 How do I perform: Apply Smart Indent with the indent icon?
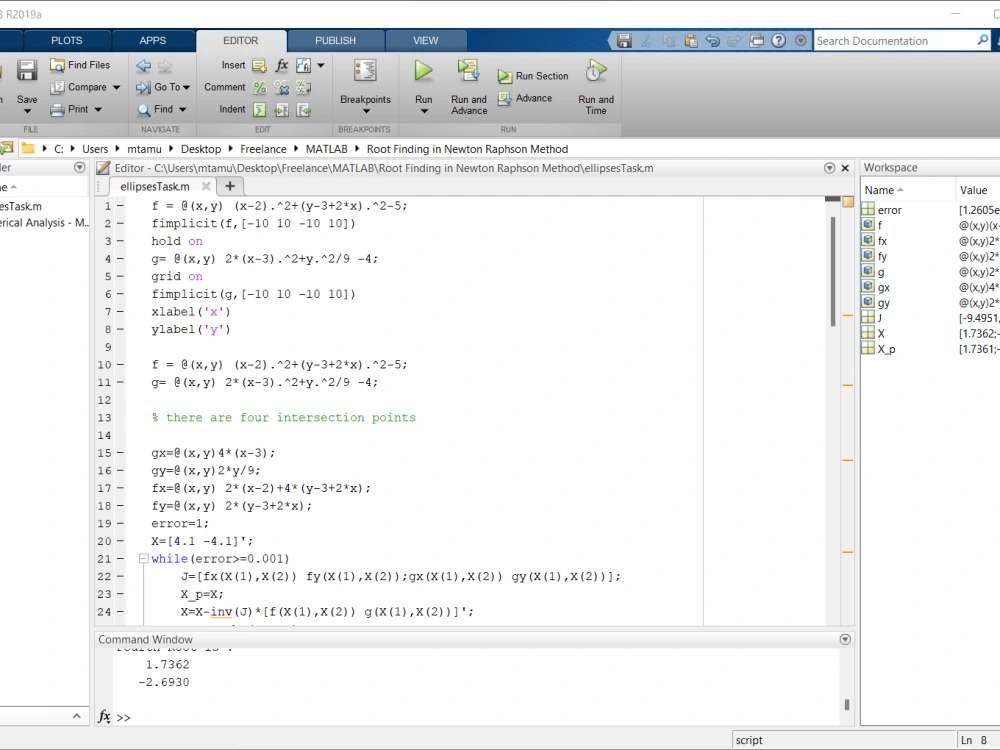(259, 109)
